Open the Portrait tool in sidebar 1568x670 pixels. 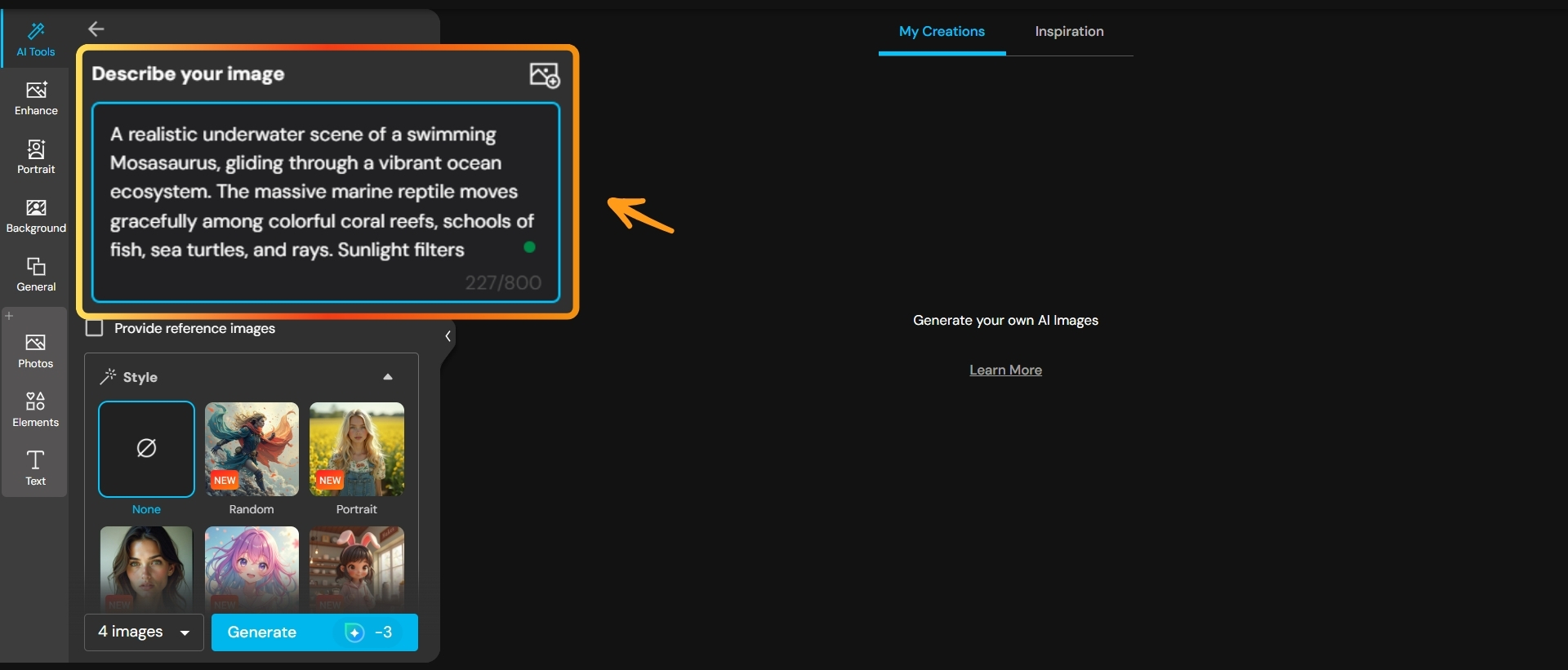tap(36, 157)
